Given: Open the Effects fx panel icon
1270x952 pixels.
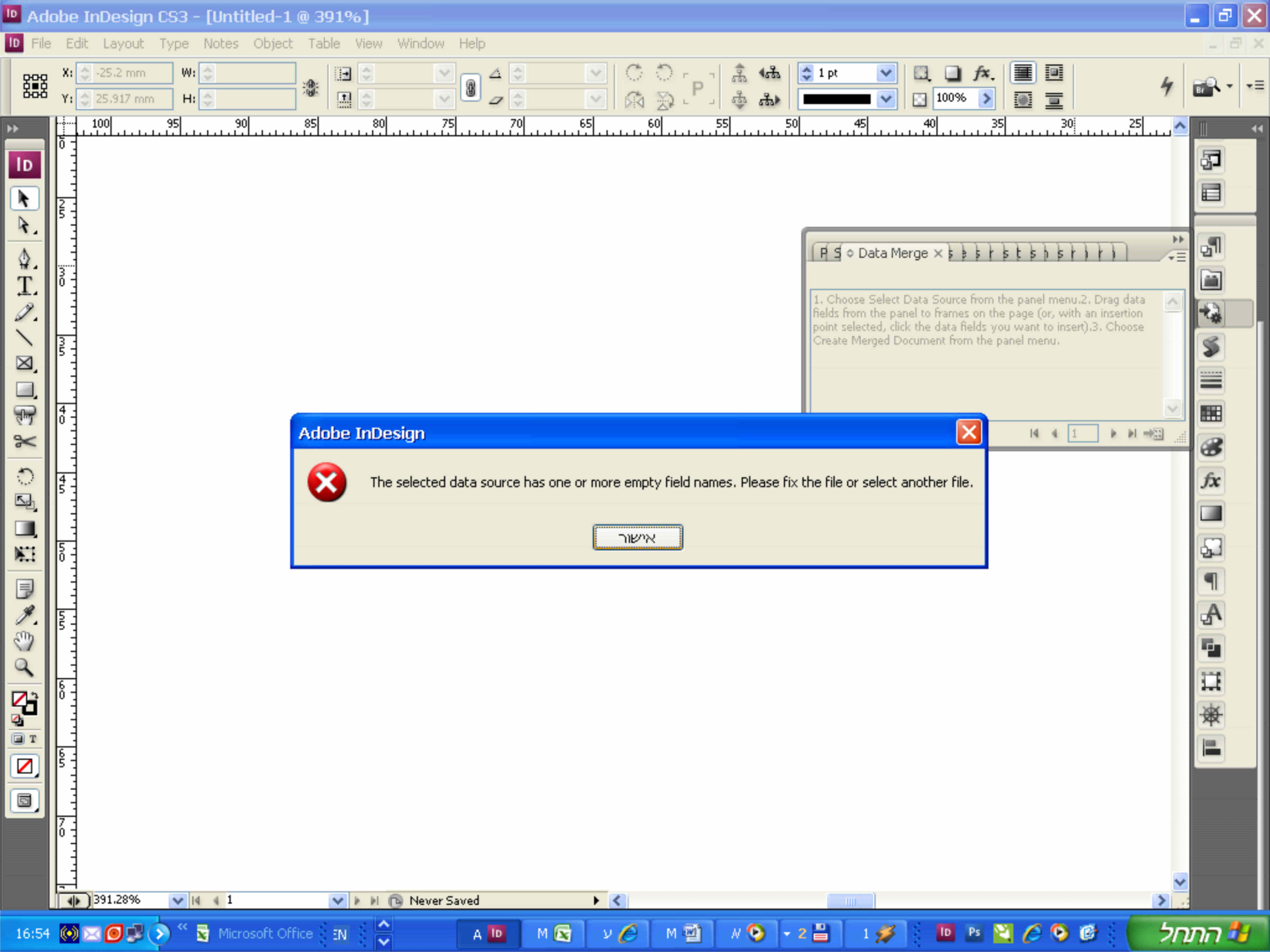Looking at the screenshot, I should [1211, 480].
